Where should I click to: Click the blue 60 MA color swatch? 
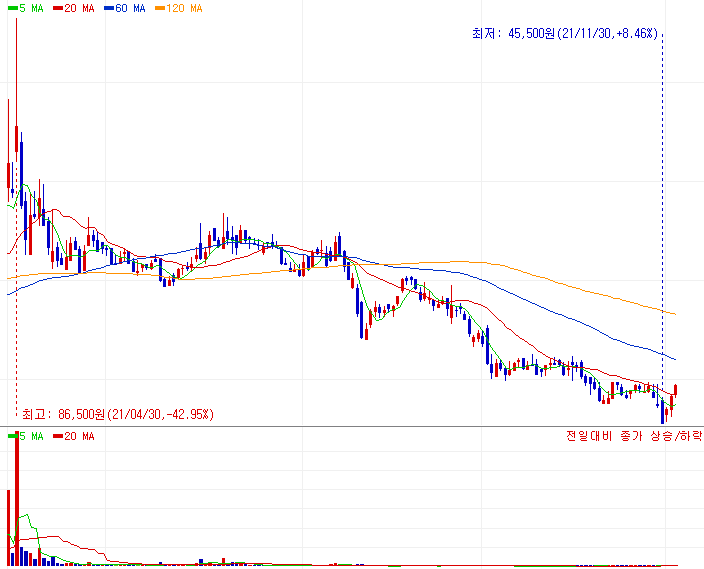click(x=109, y=8)
